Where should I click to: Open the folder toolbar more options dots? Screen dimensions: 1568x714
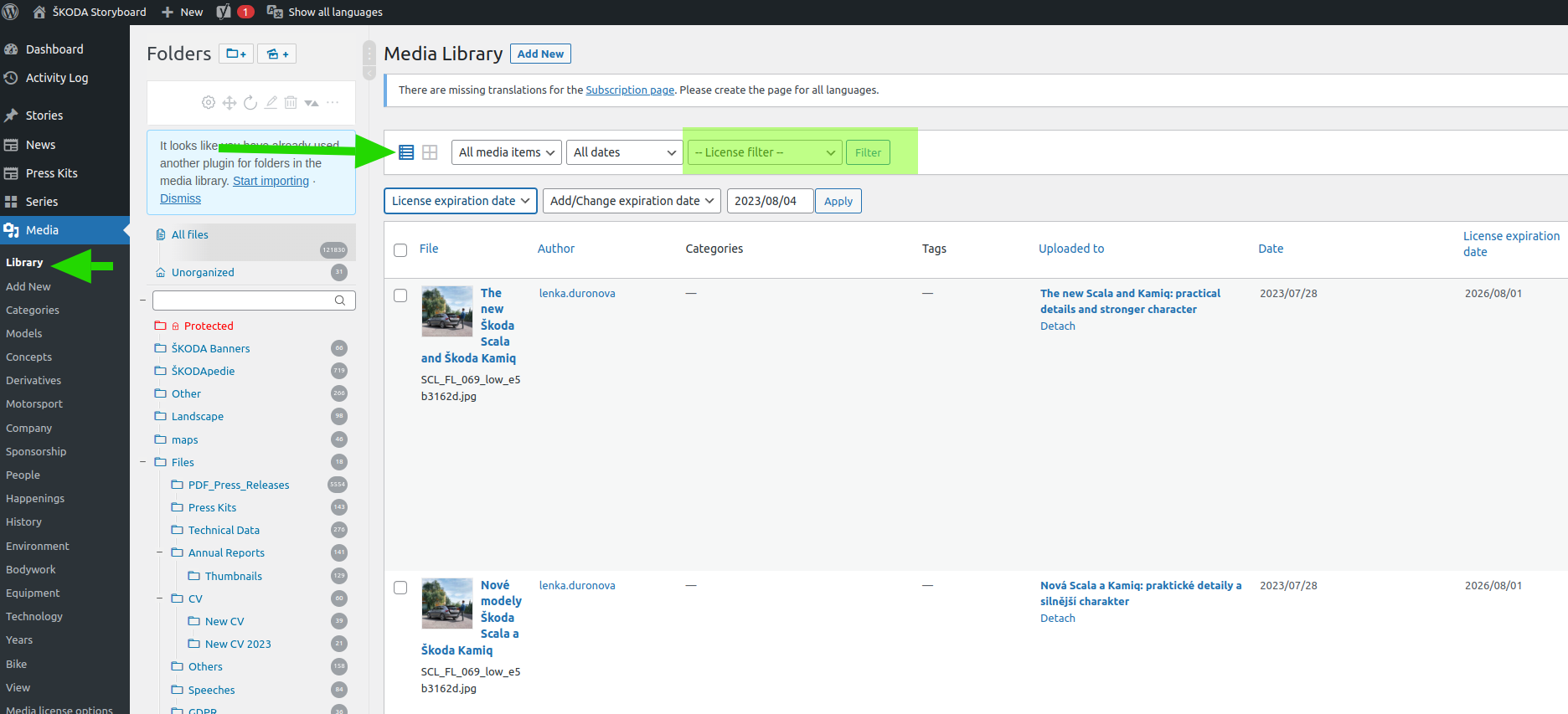coord(333,102)
